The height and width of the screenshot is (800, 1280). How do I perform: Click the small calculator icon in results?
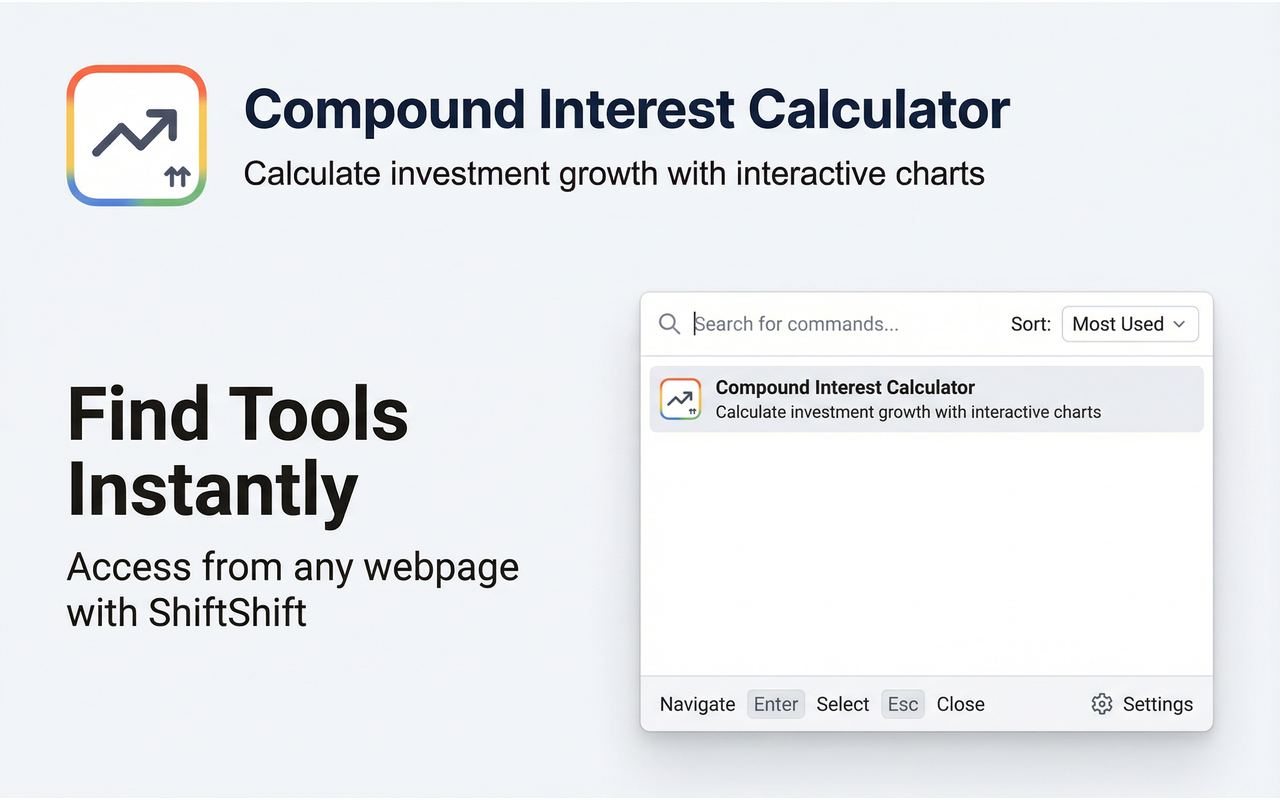pyautogui.click(x=681, y=399)
